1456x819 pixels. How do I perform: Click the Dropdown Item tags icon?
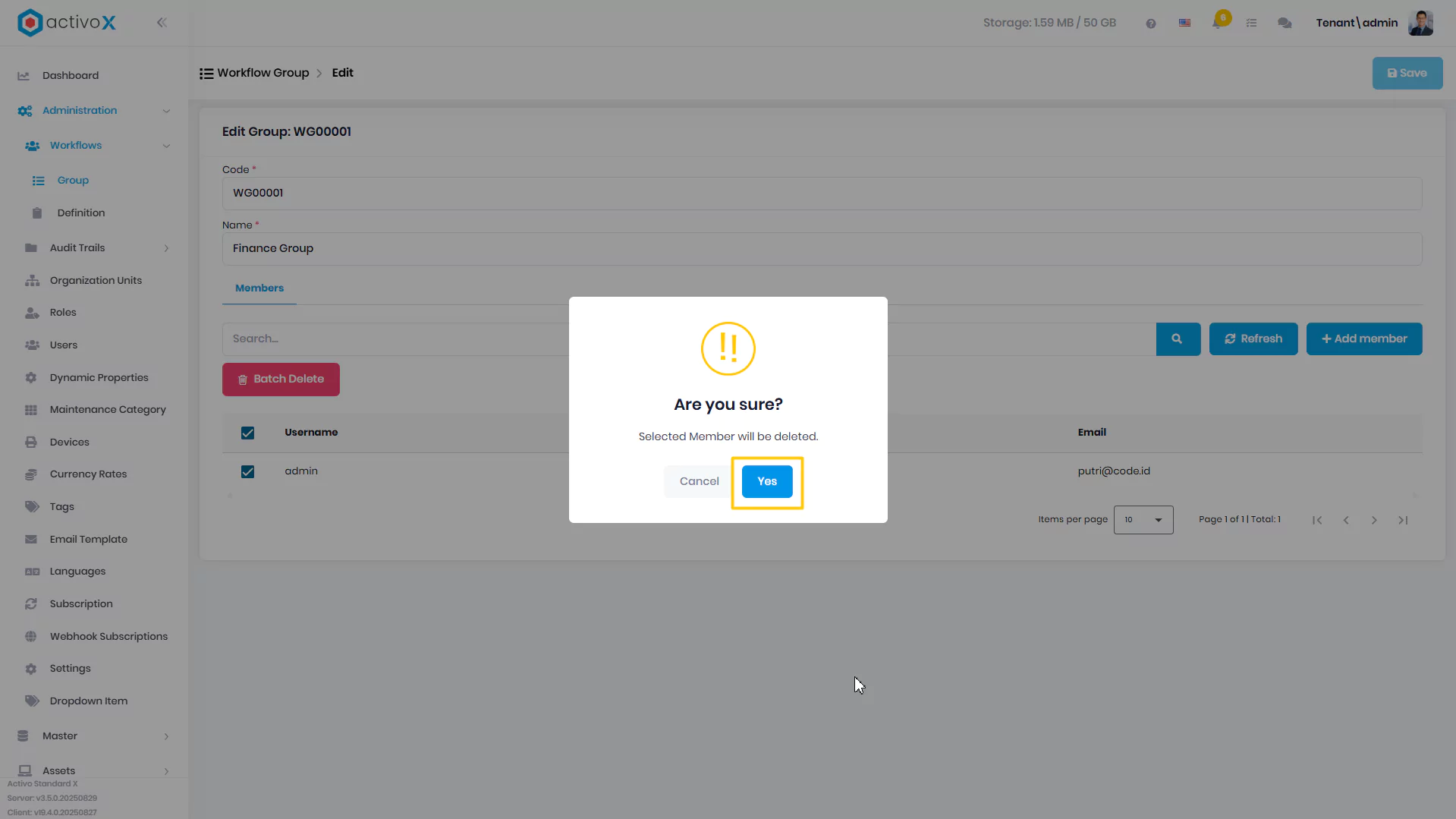[x=32, y=701]
